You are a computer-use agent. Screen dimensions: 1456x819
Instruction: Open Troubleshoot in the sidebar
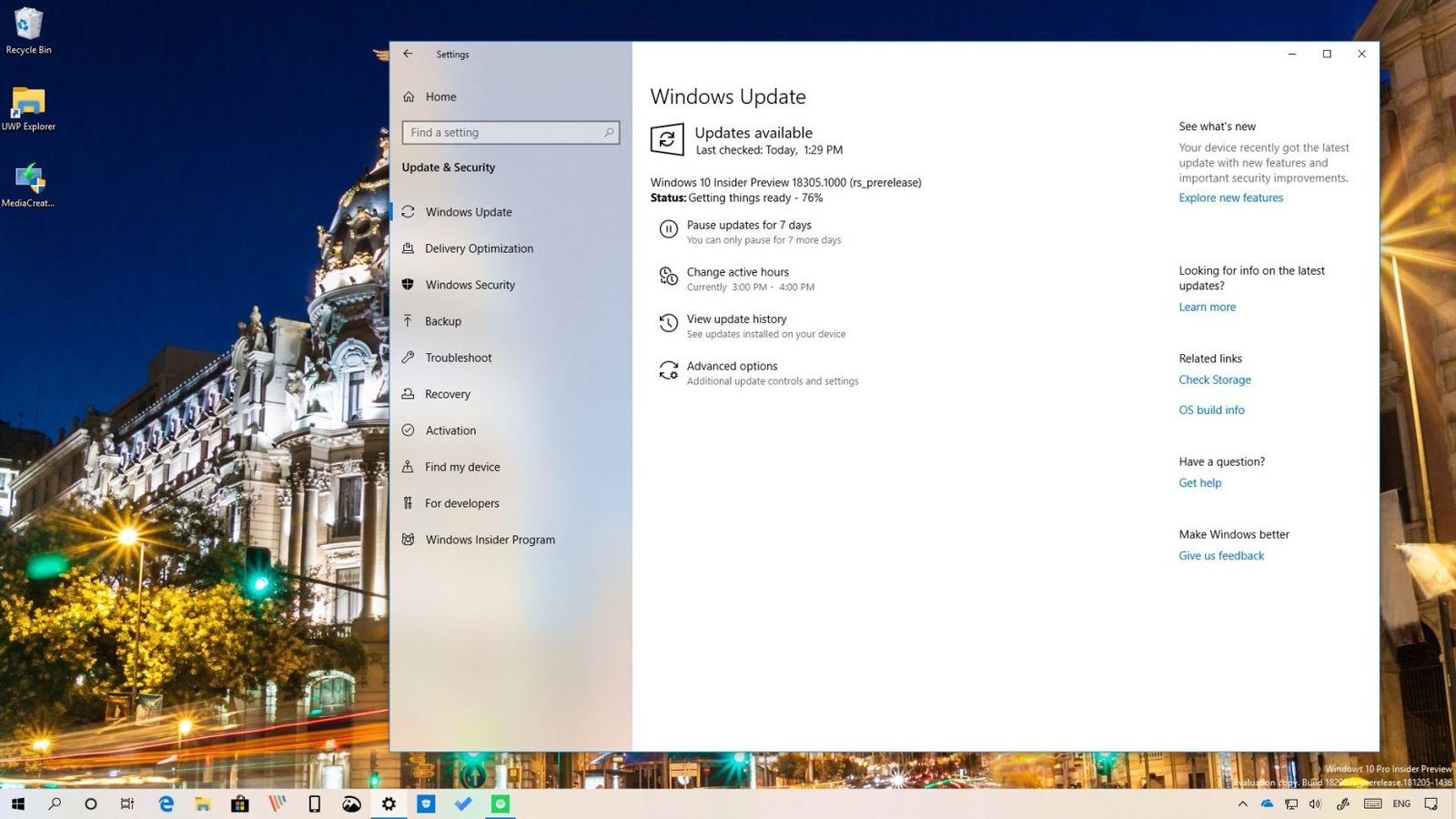(x=458, y=358)
